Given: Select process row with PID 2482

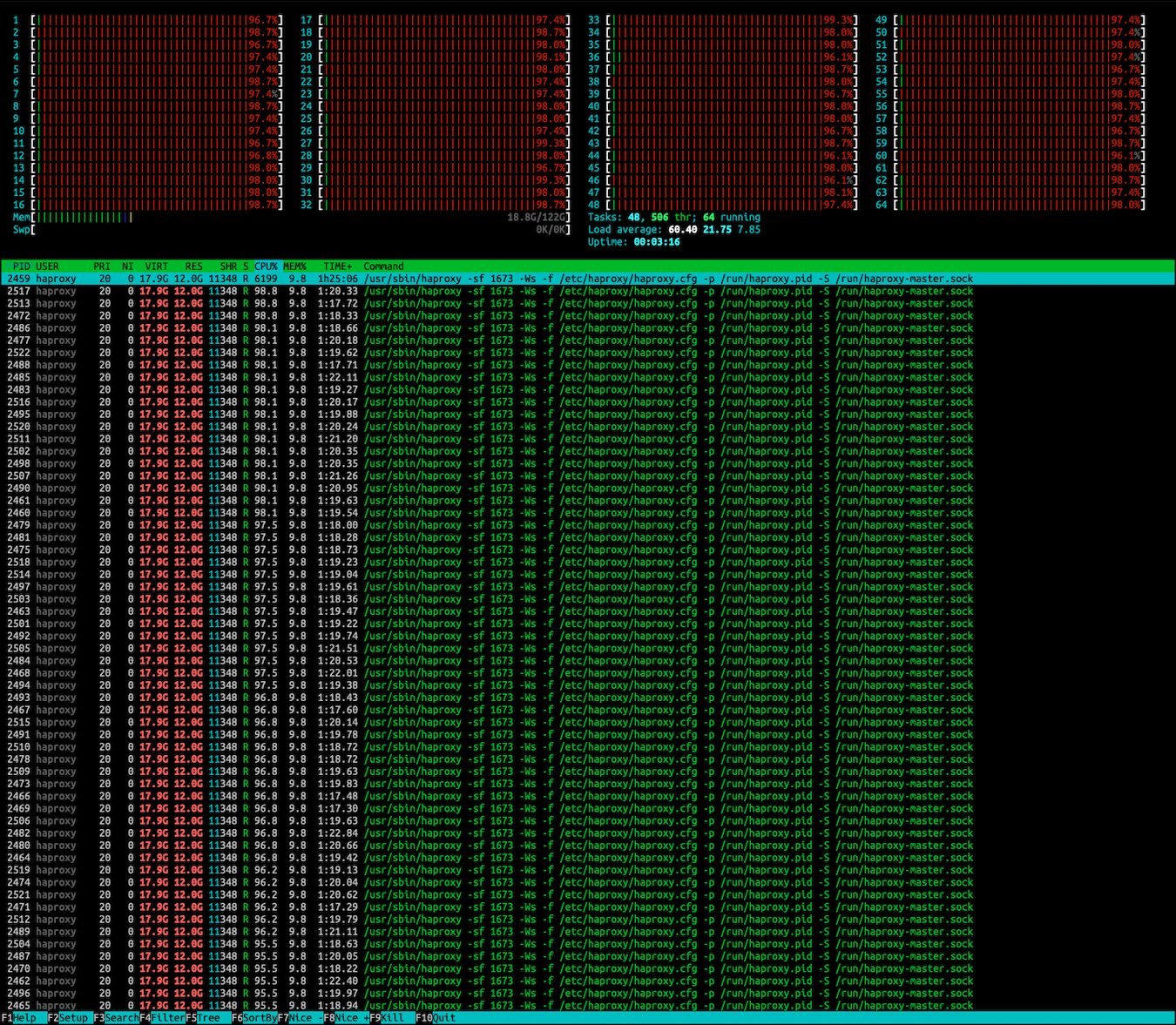Looking at the screenshot, I should pyautogui.click(x=587, y=833).
